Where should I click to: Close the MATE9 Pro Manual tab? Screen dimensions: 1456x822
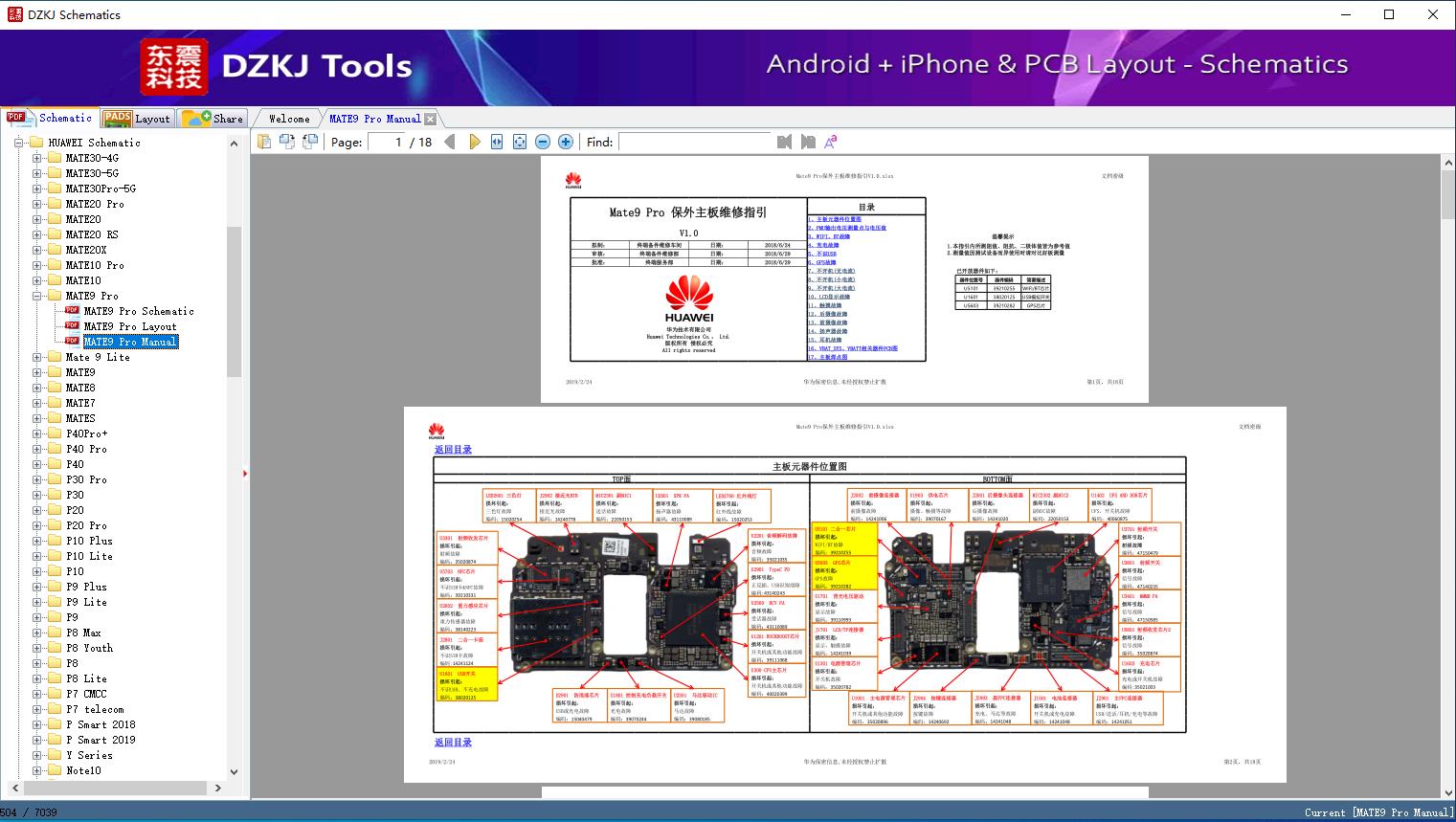click(430, 119)
